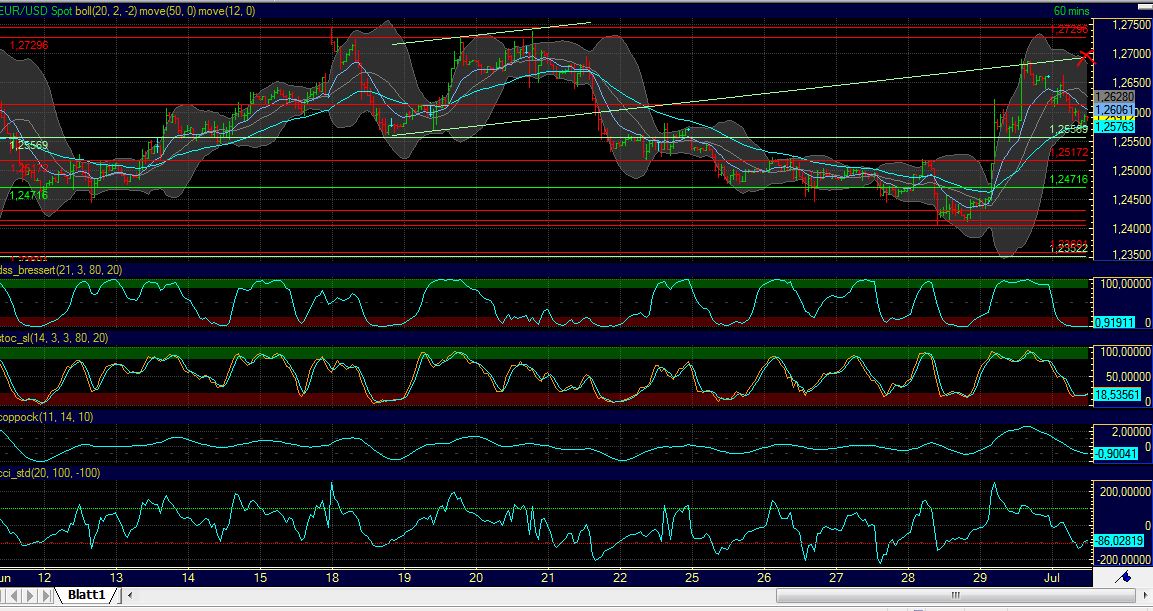
Task: Click the coppock(11, 14, 10) panel title
Action: tap(46, 417)
